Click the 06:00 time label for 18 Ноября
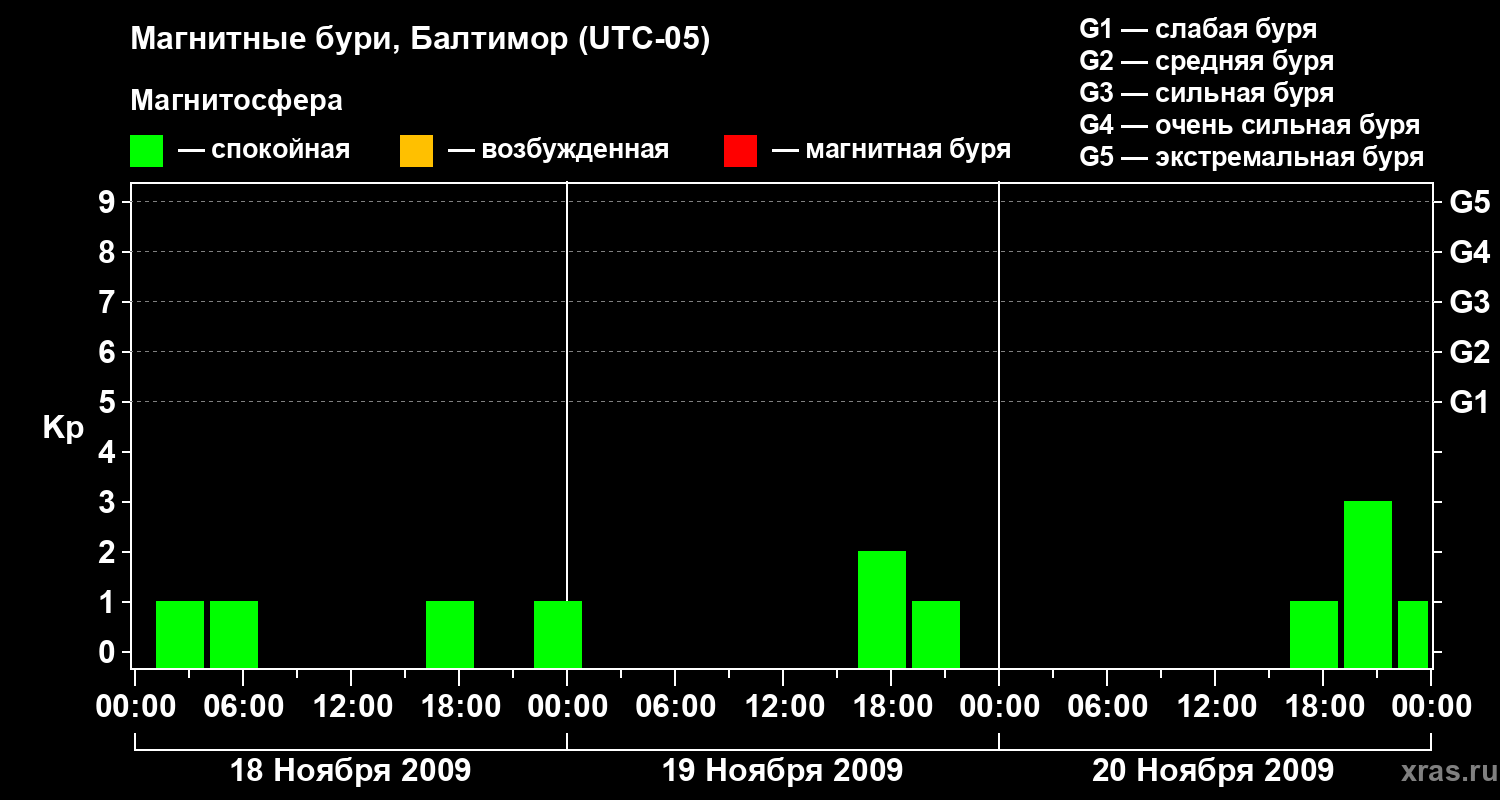Screen dimensions: 1500x800 [x=242, y=706]
